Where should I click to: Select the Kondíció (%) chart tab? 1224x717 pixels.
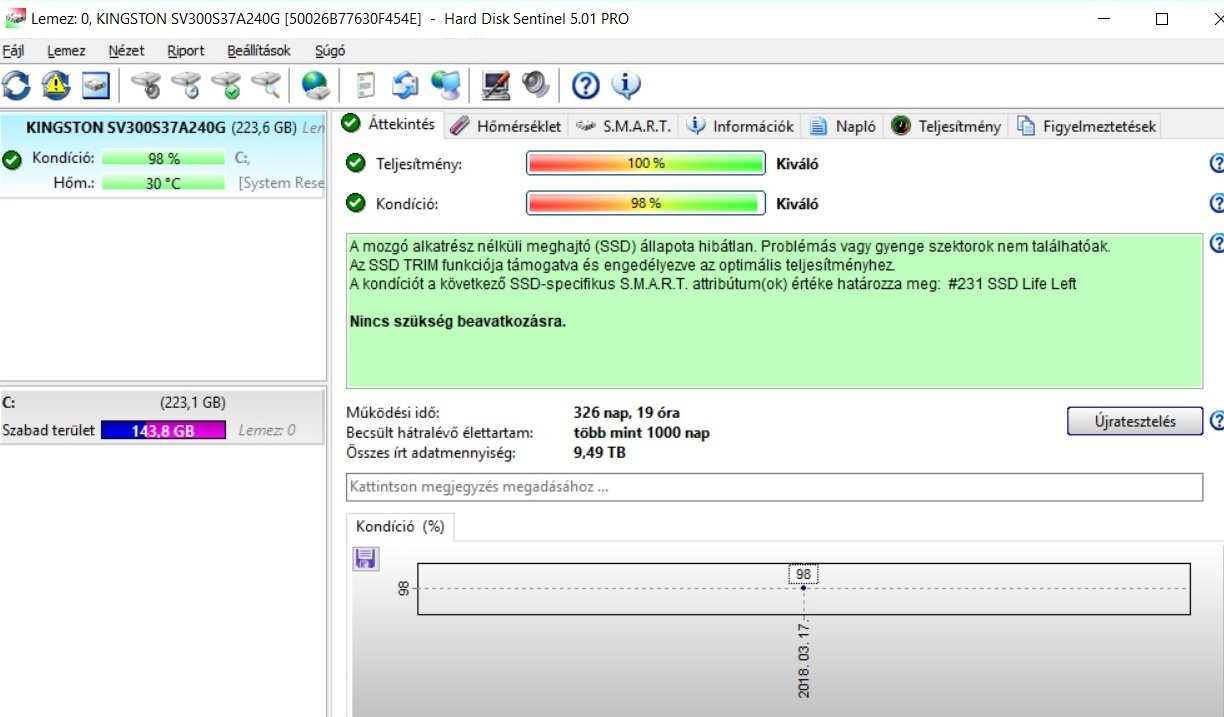[x=400, y=526]
